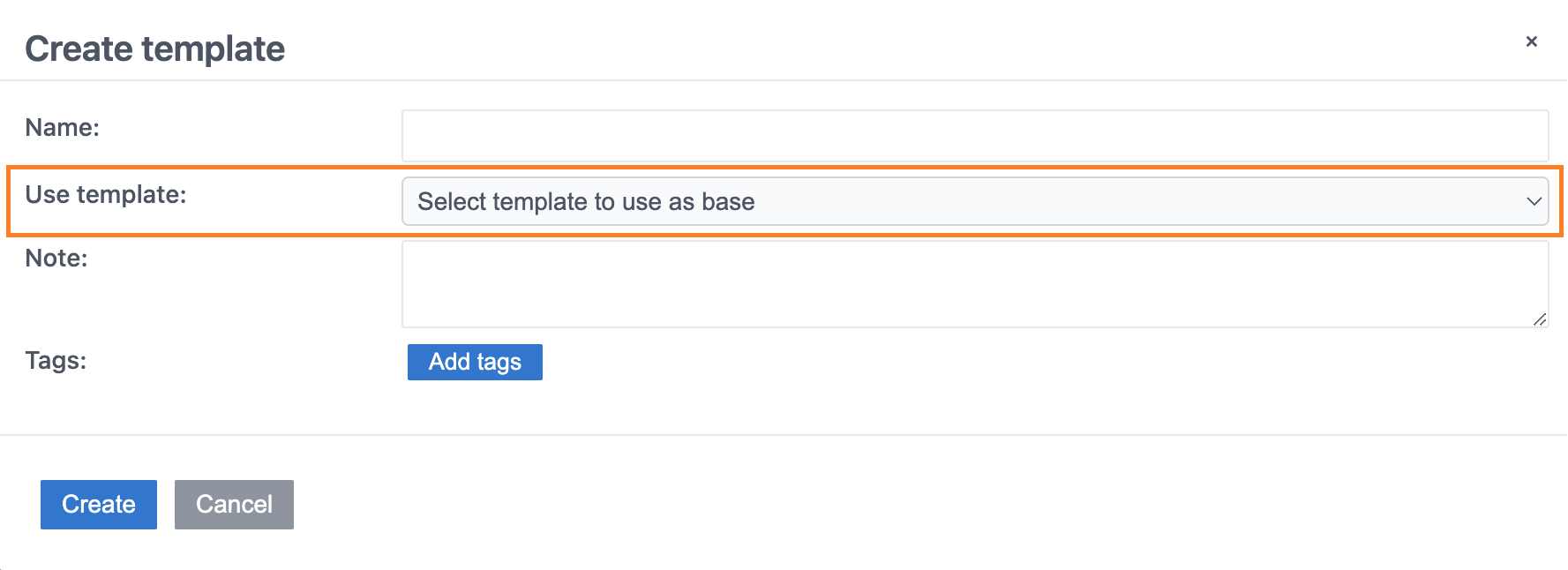Cancel the template creation

tap(234, 505)
